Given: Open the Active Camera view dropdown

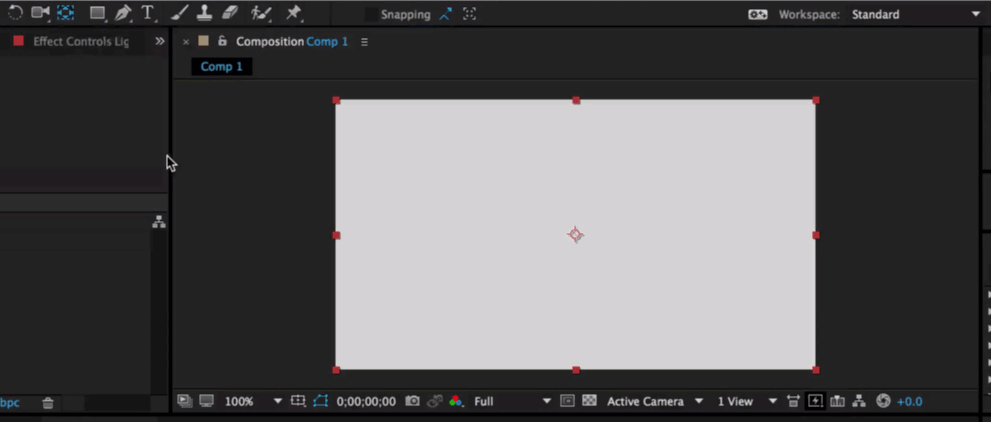Looking at the screenshot, I should click(655, 401).
